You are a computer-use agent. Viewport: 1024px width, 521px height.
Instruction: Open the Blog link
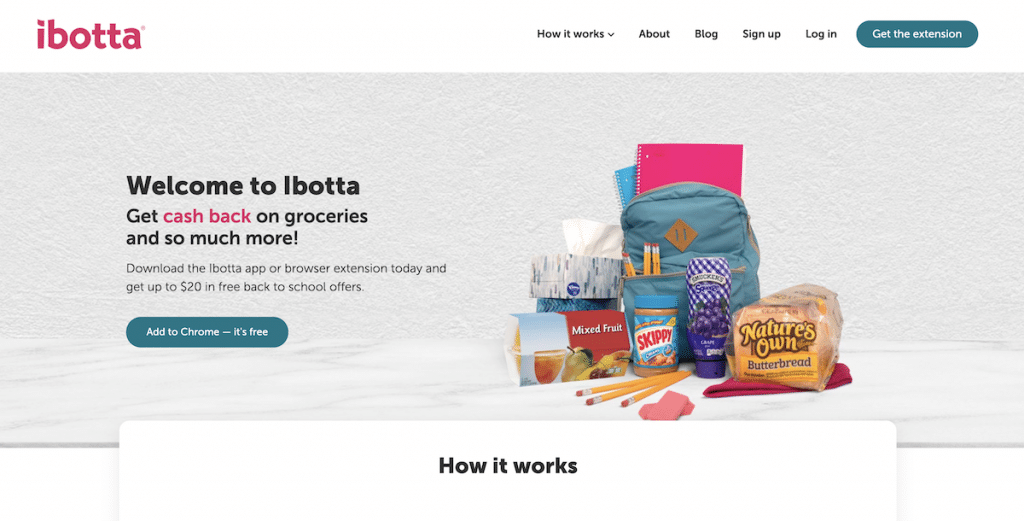706,34
